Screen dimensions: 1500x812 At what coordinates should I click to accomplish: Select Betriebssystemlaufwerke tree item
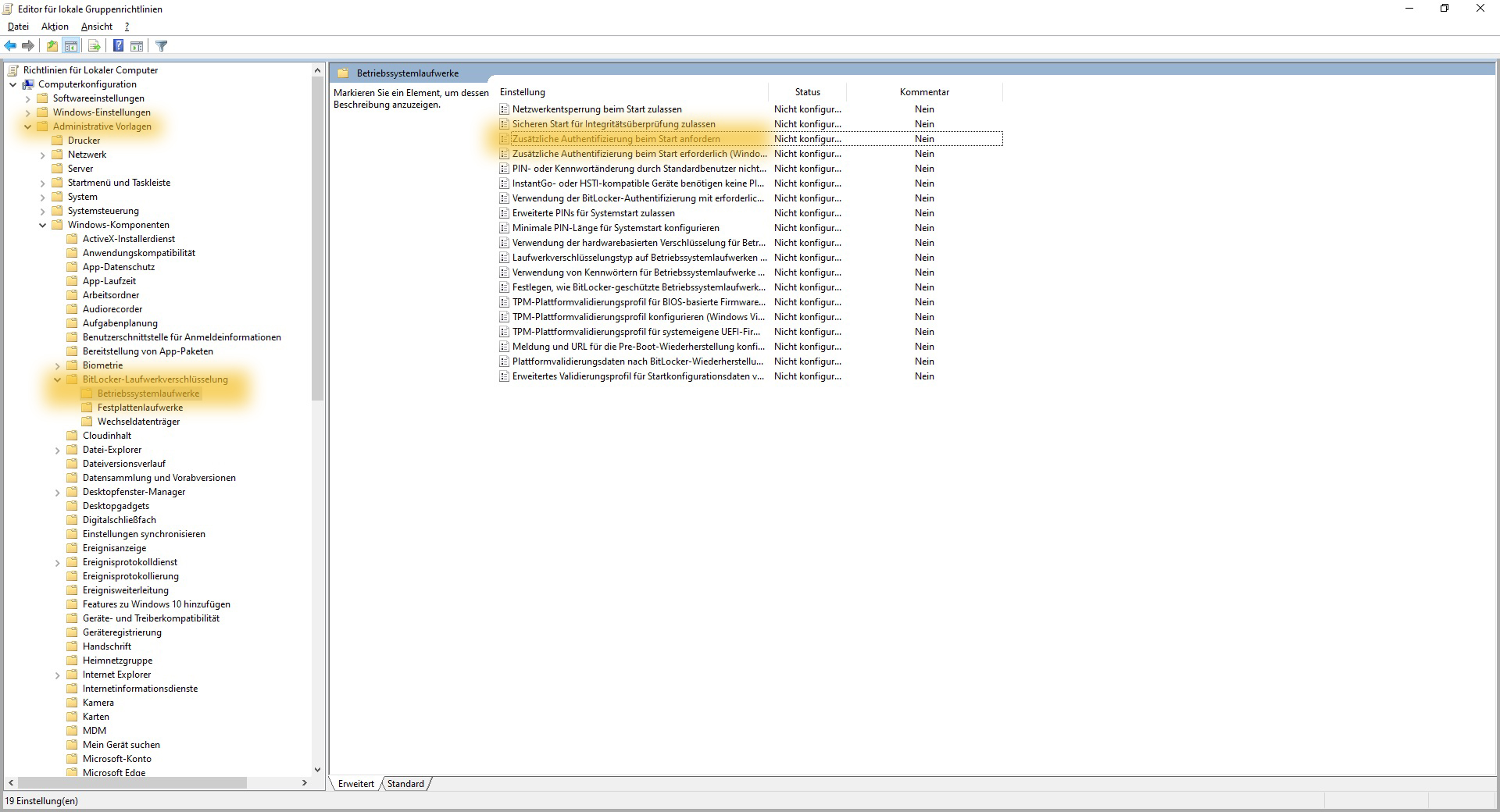point(148,394)
